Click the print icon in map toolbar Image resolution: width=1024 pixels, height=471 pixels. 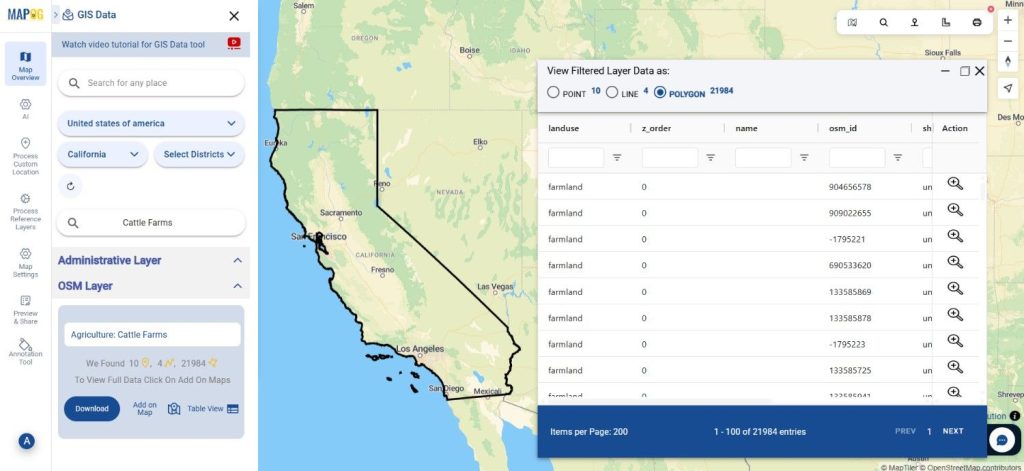(977, 22)
